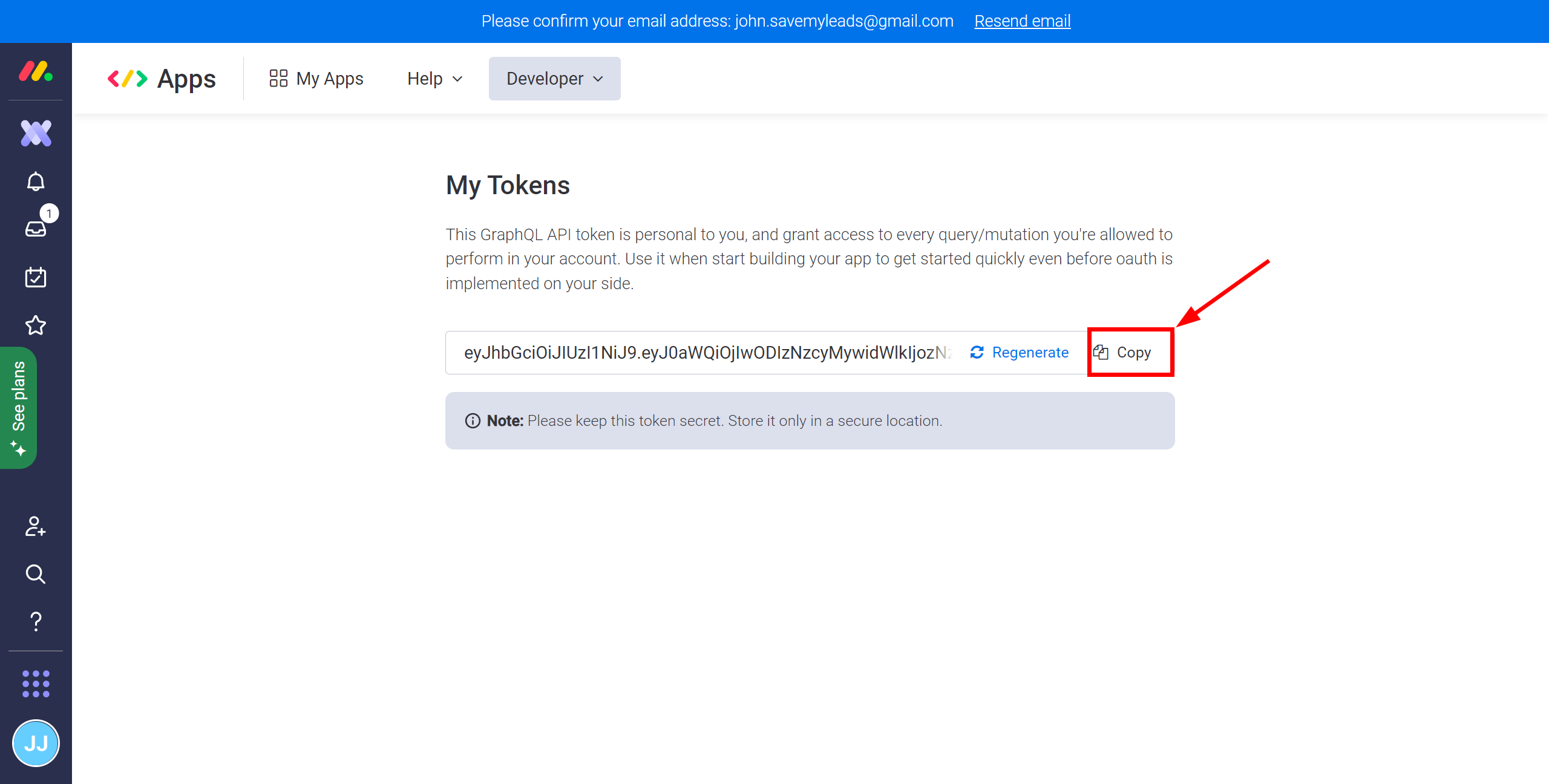This screenshot has width=1549, height=784.
Task: Expand the Developer dropdown options
Action: [553, 78]
